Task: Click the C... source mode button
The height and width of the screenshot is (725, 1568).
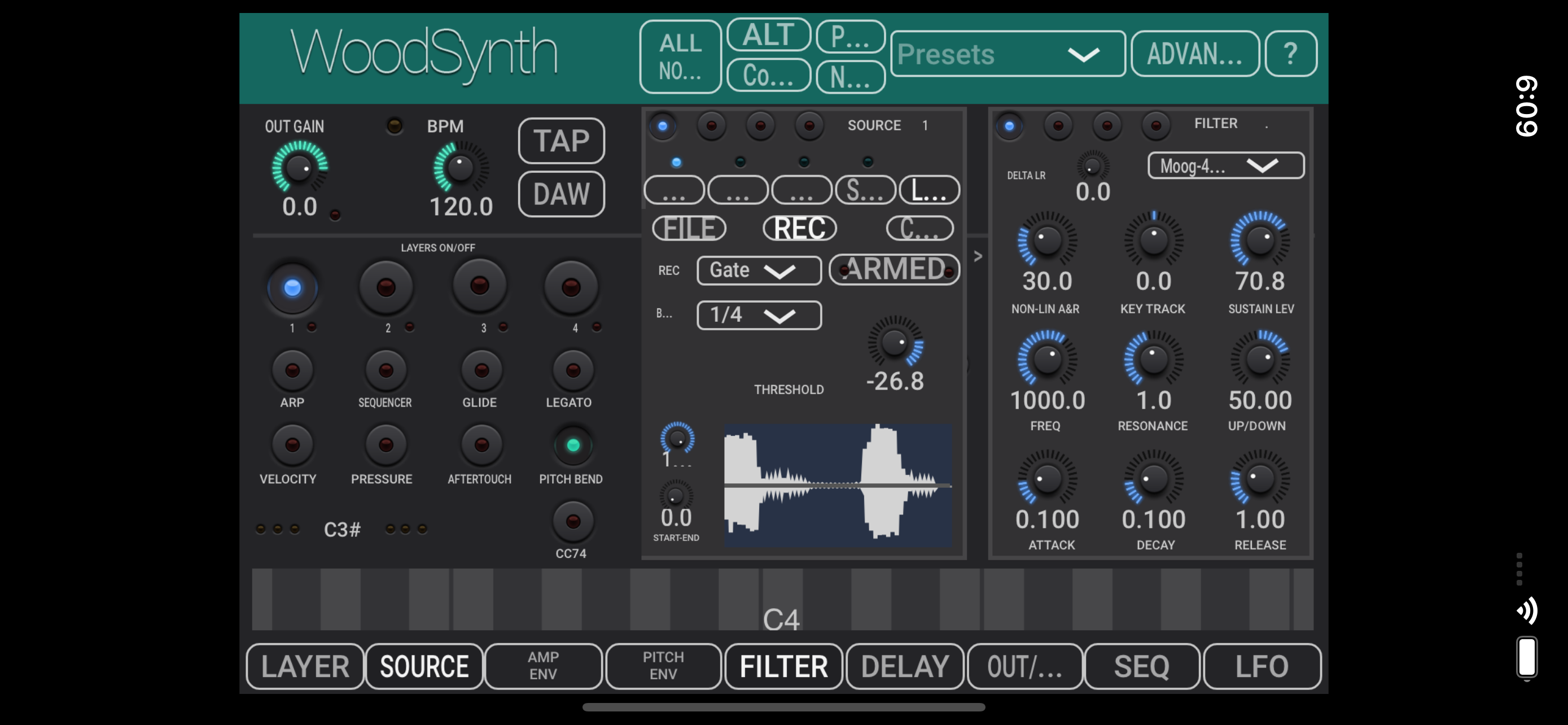Action: pyautogui.click(x=919, y=228)
